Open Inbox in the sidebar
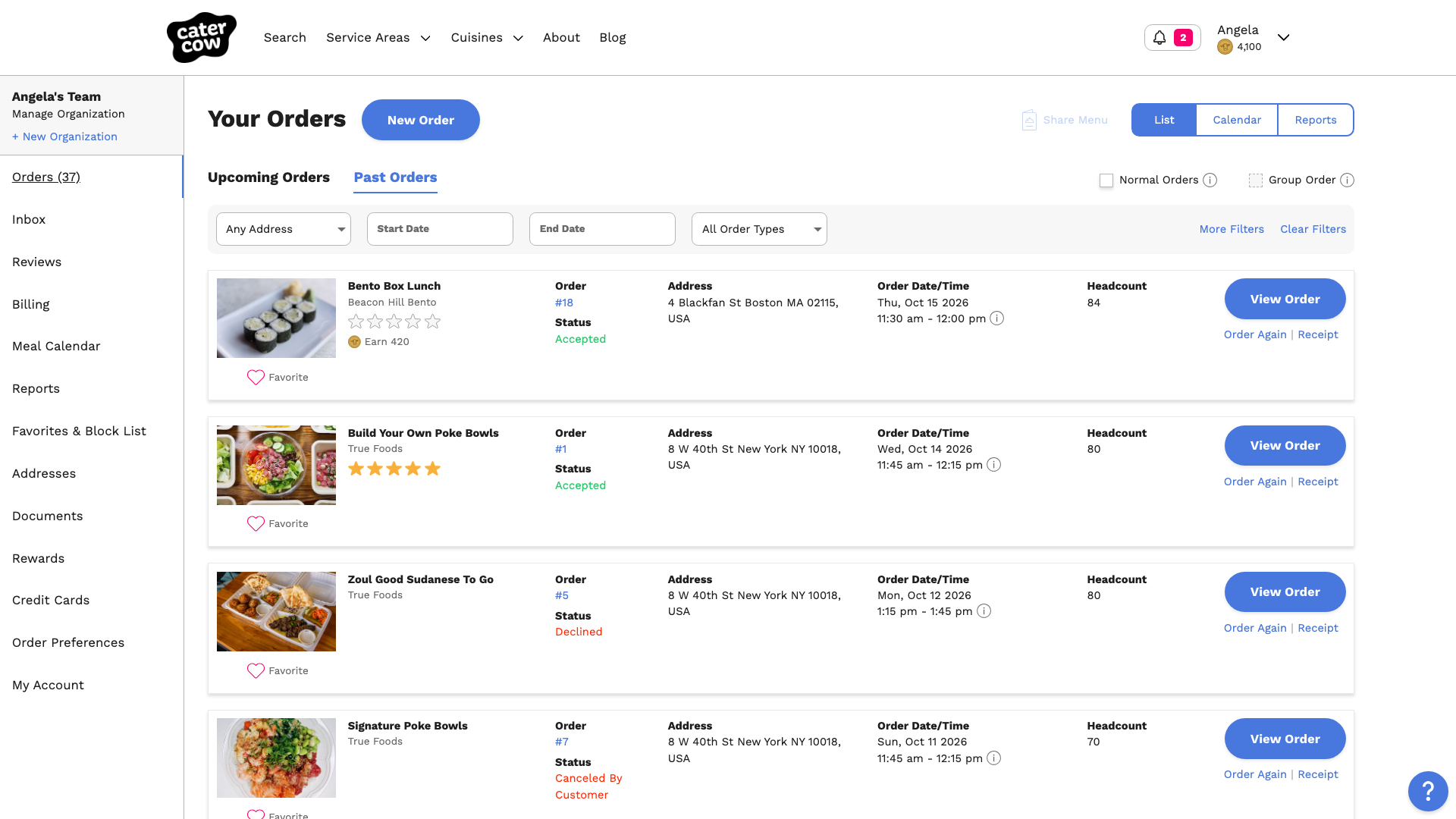1456x819 pixels. click(x=29, y=220)
